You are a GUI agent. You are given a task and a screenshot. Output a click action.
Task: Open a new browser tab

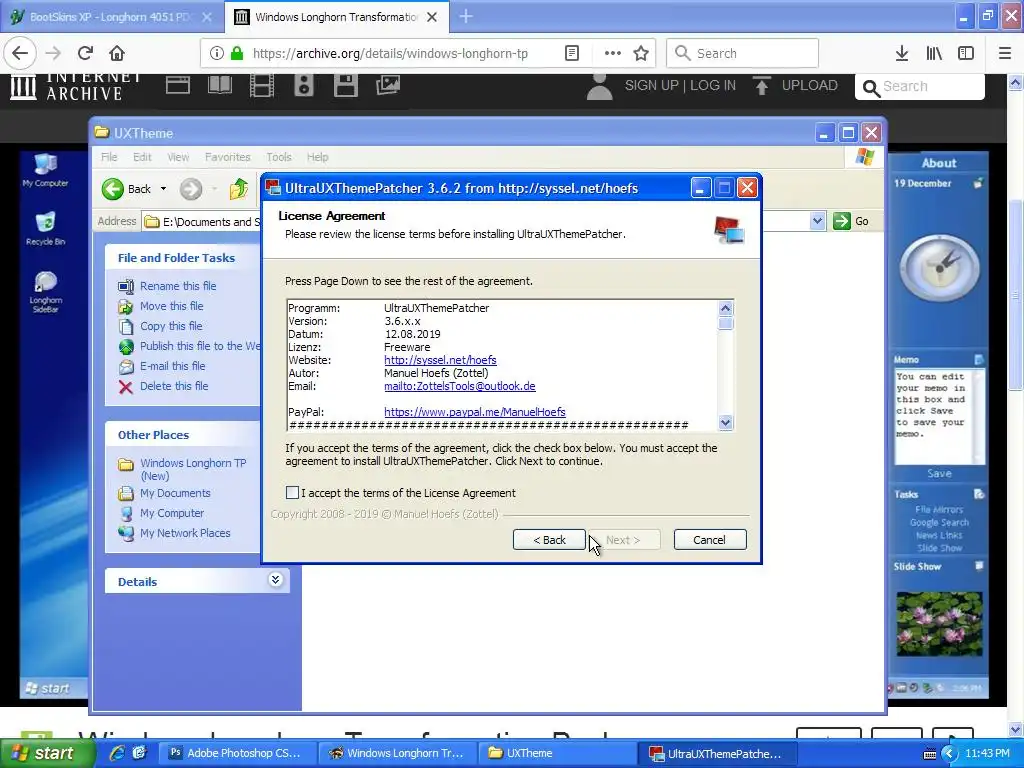point(466,17)
